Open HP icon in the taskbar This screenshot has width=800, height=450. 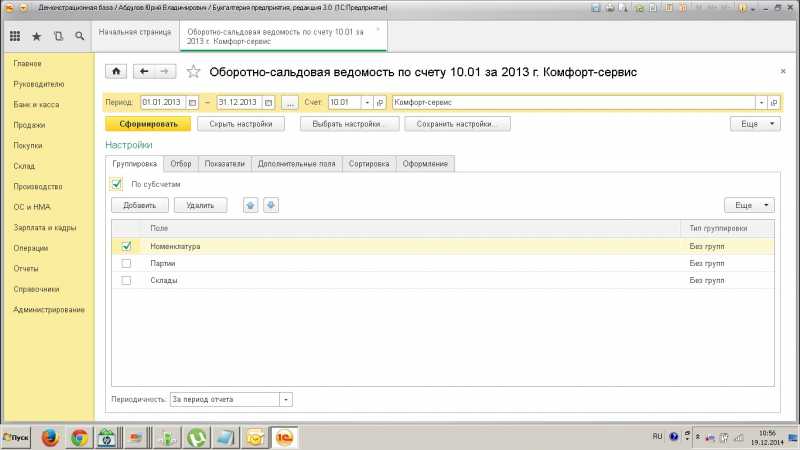click(107, 438)
